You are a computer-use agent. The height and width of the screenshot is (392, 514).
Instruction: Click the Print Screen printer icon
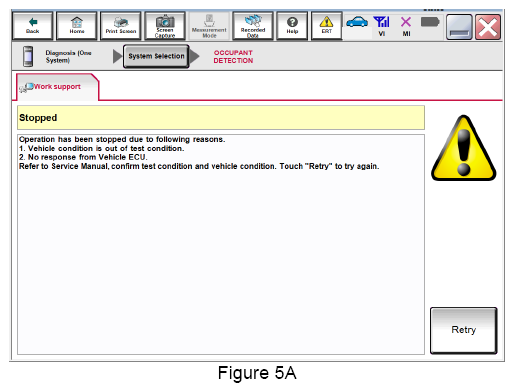(x=121, y=26)
